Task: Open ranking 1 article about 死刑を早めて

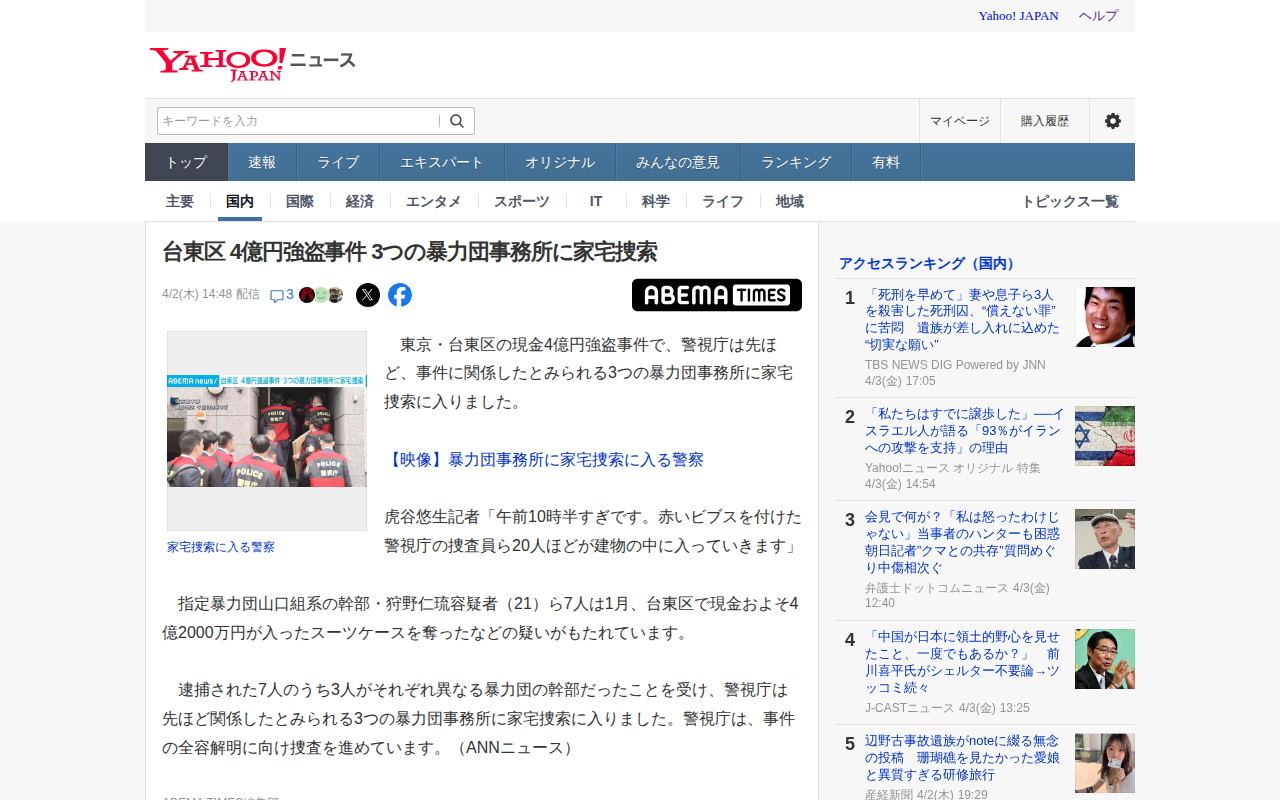Action: [x=962, y=319]
